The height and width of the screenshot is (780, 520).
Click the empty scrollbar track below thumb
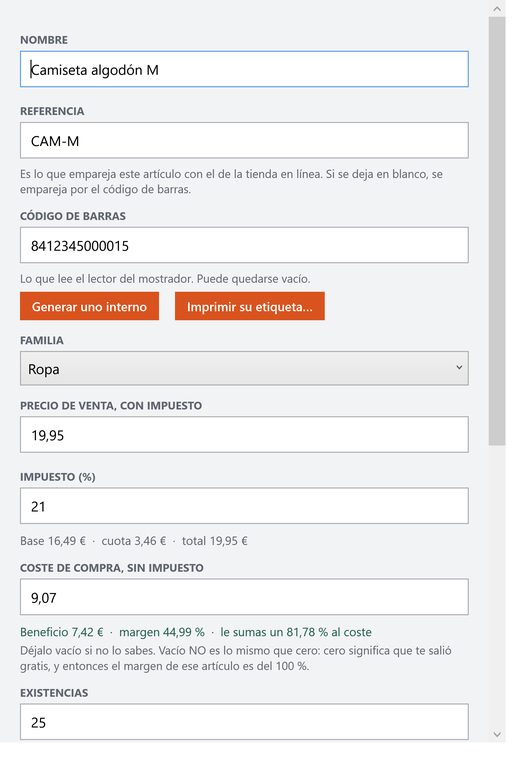(x=497, y=586)
